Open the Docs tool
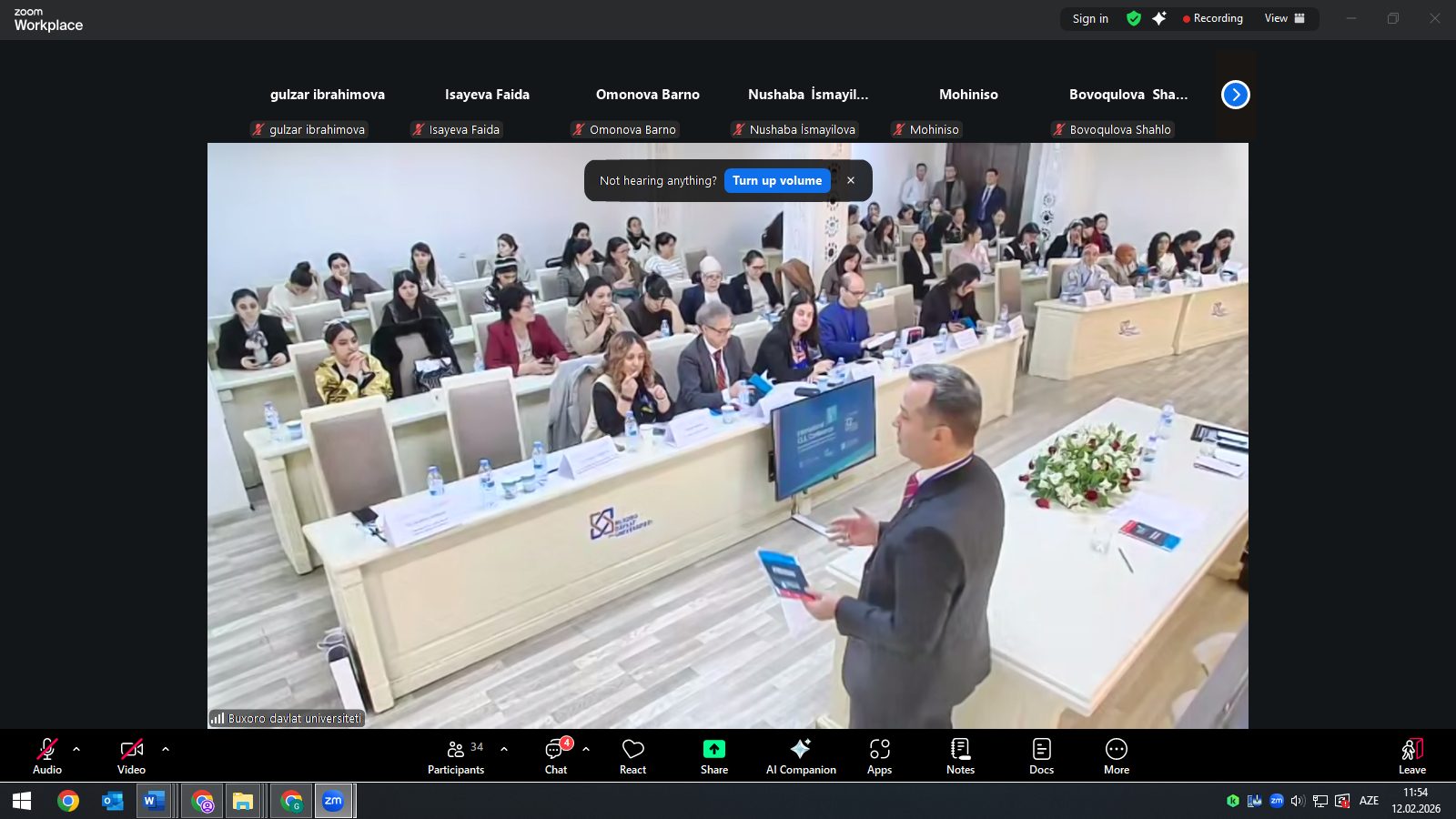The image size is (1456, 819). (x=1041, y=756)
